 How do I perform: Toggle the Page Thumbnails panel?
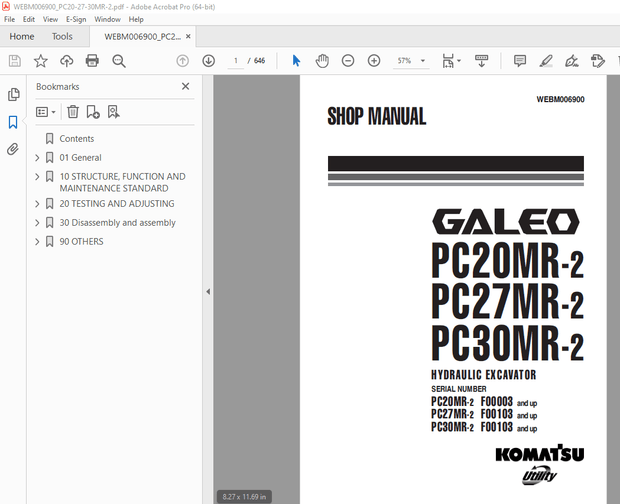[x=13, y=95]
